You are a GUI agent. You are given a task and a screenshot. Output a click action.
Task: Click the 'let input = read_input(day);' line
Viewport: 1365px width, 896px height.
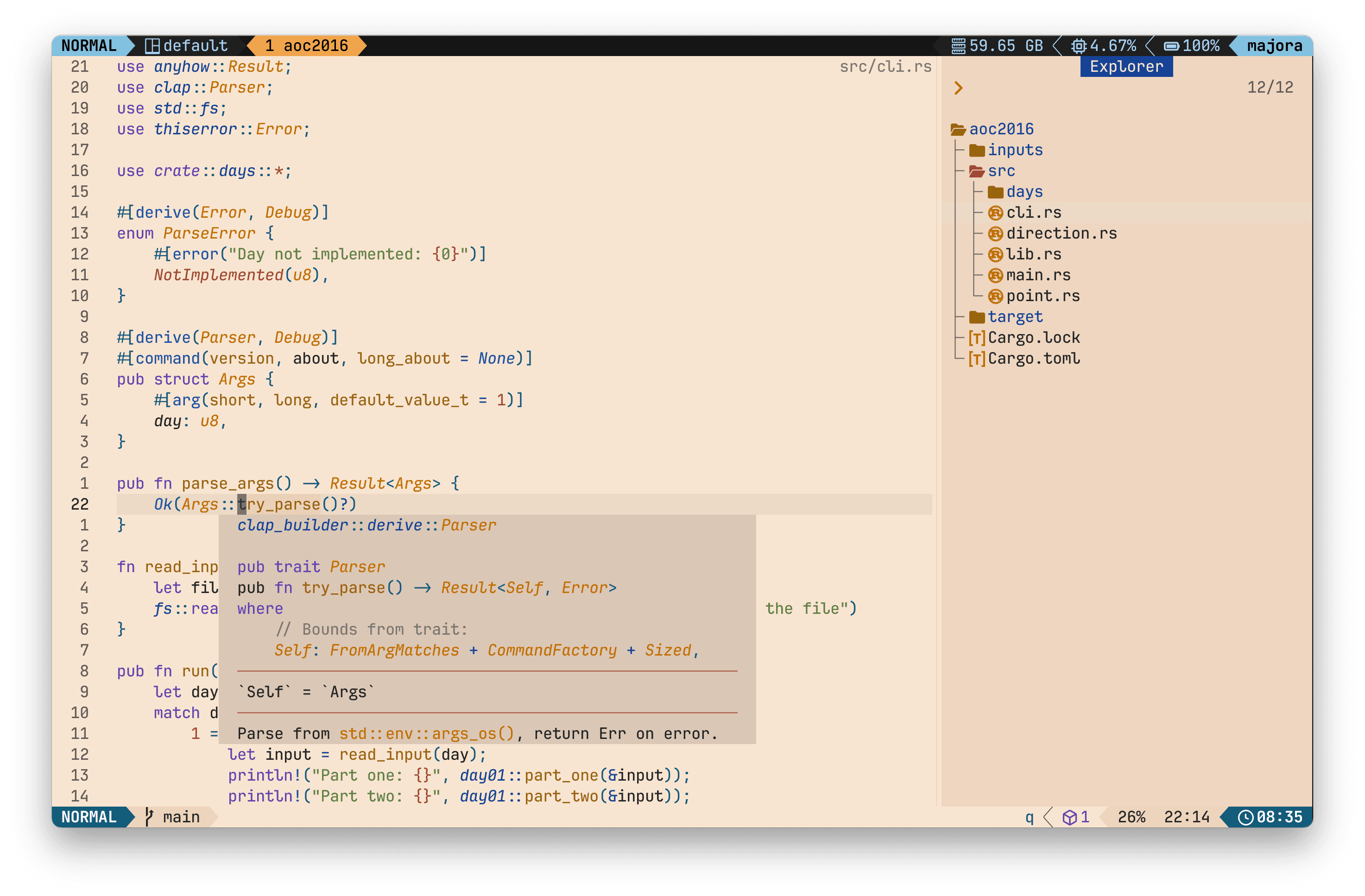click(x=357, y=755)
